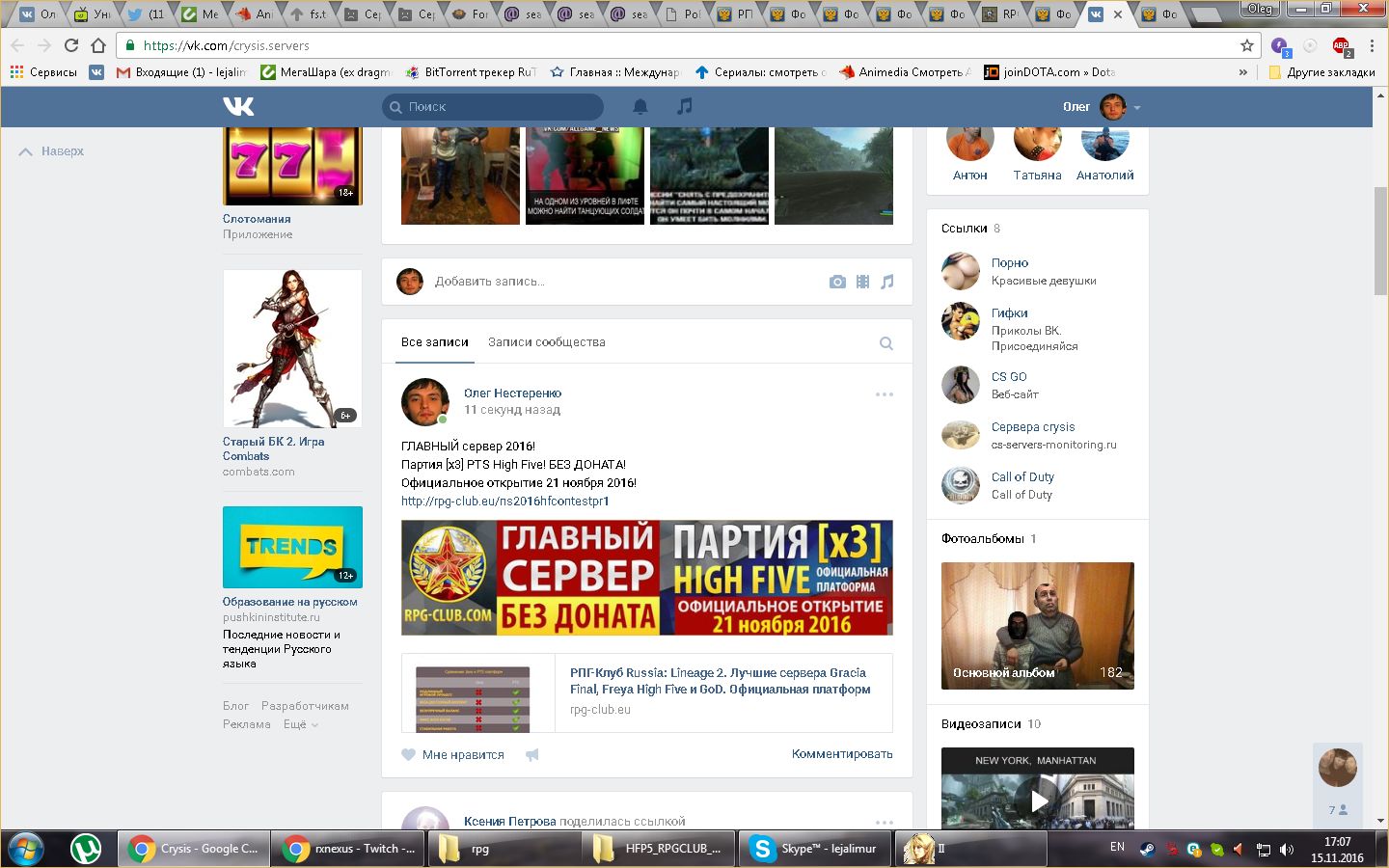Expand the Ещё footer dropdown
Screen dimensions: 1389x868
[x=300, y=724]
